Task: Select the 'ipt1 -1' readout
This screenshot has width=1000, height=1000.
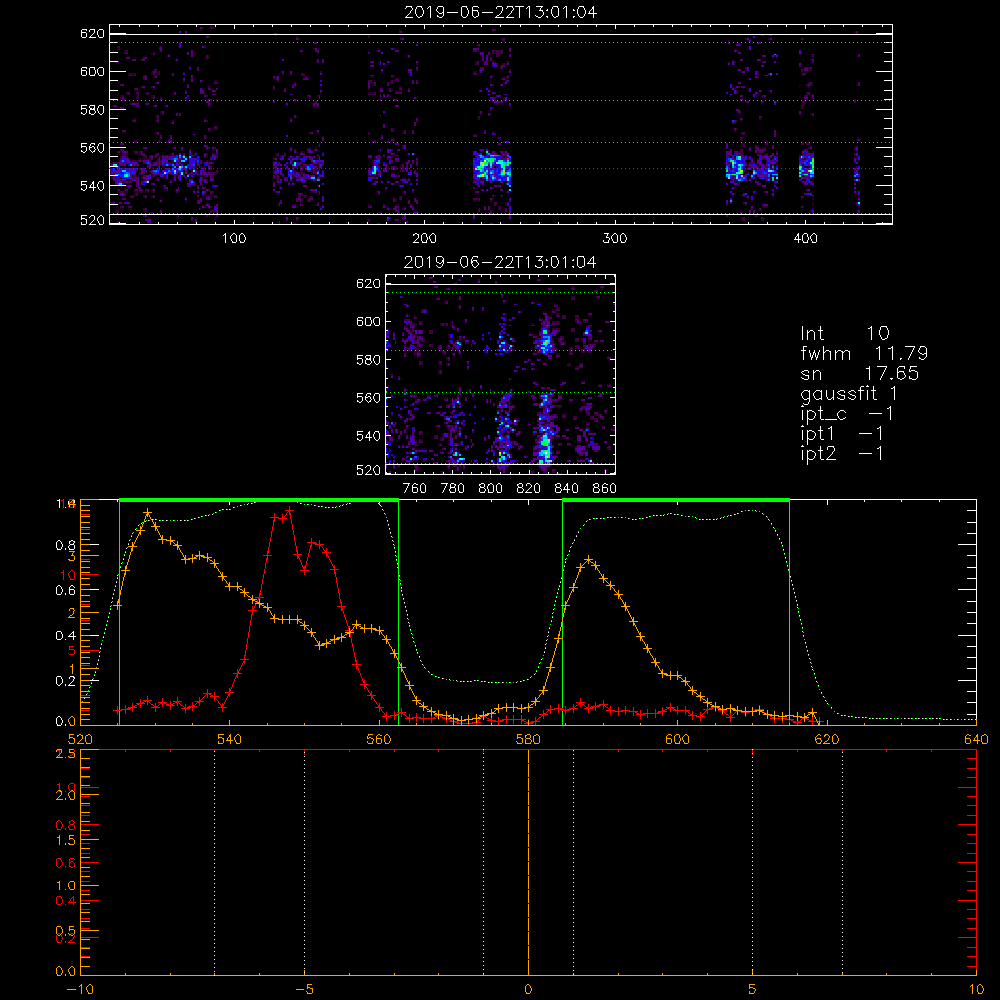Action: coord(842,434)
